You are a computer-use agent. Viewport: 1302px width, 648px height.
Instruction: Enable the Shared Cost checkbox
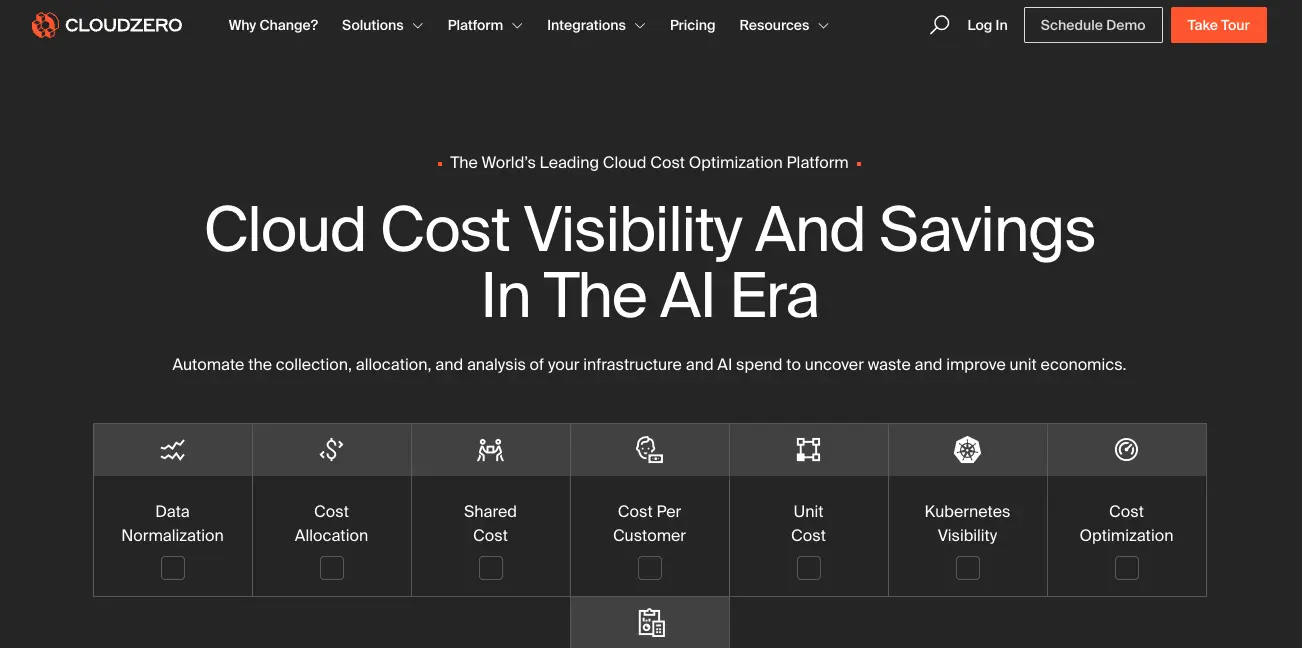[491, 568]
